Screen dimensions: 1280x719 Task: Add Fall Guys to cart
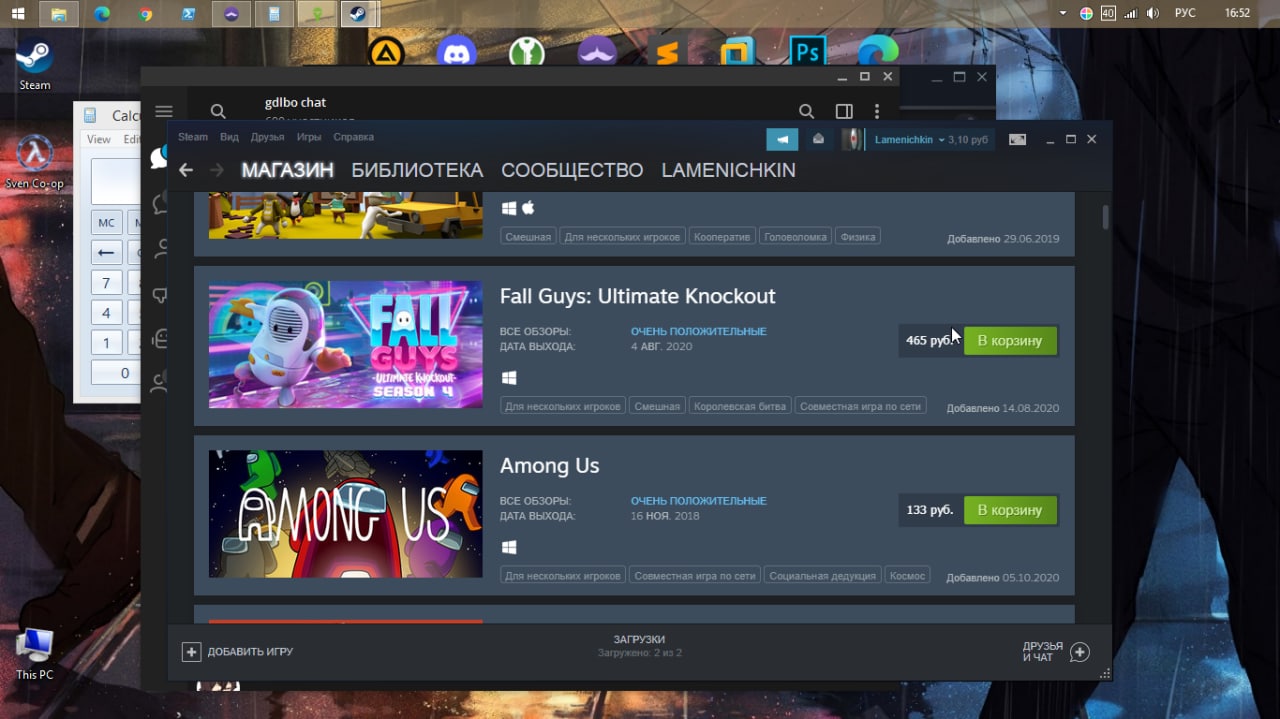click(1010, 340)
